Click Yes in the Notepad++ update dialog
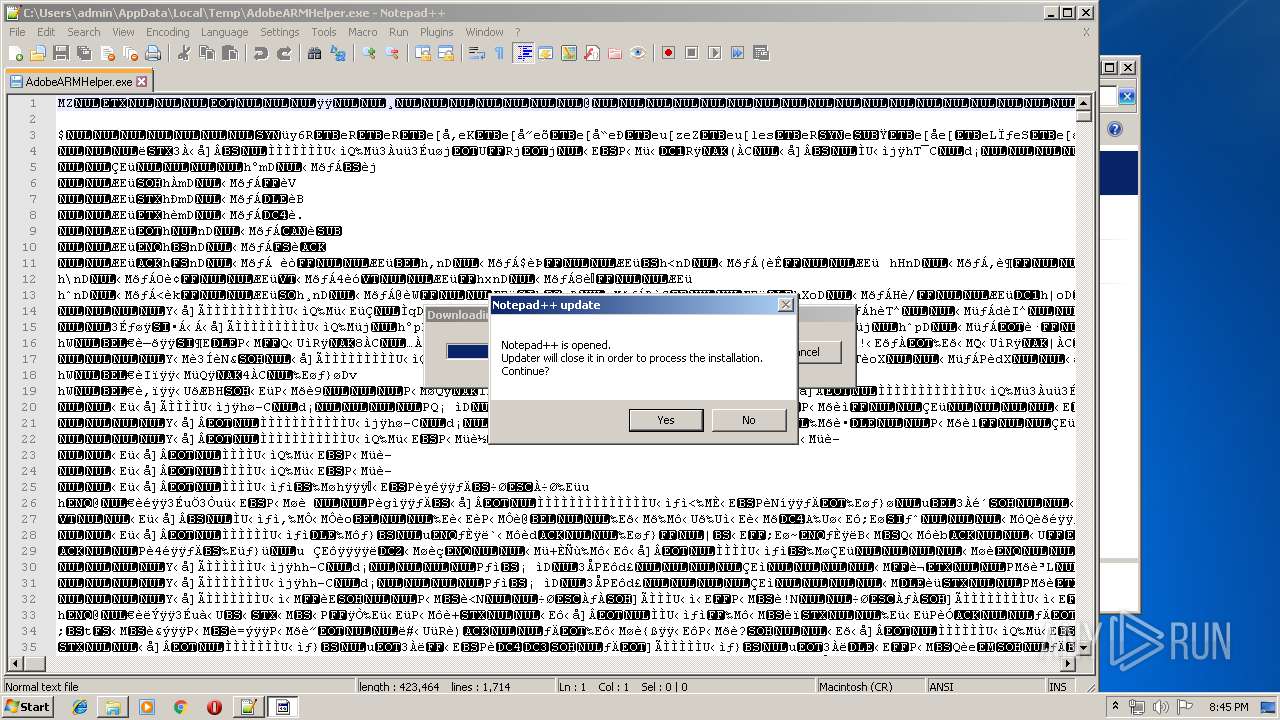1280x720 pixels. [x=666, y=420]
